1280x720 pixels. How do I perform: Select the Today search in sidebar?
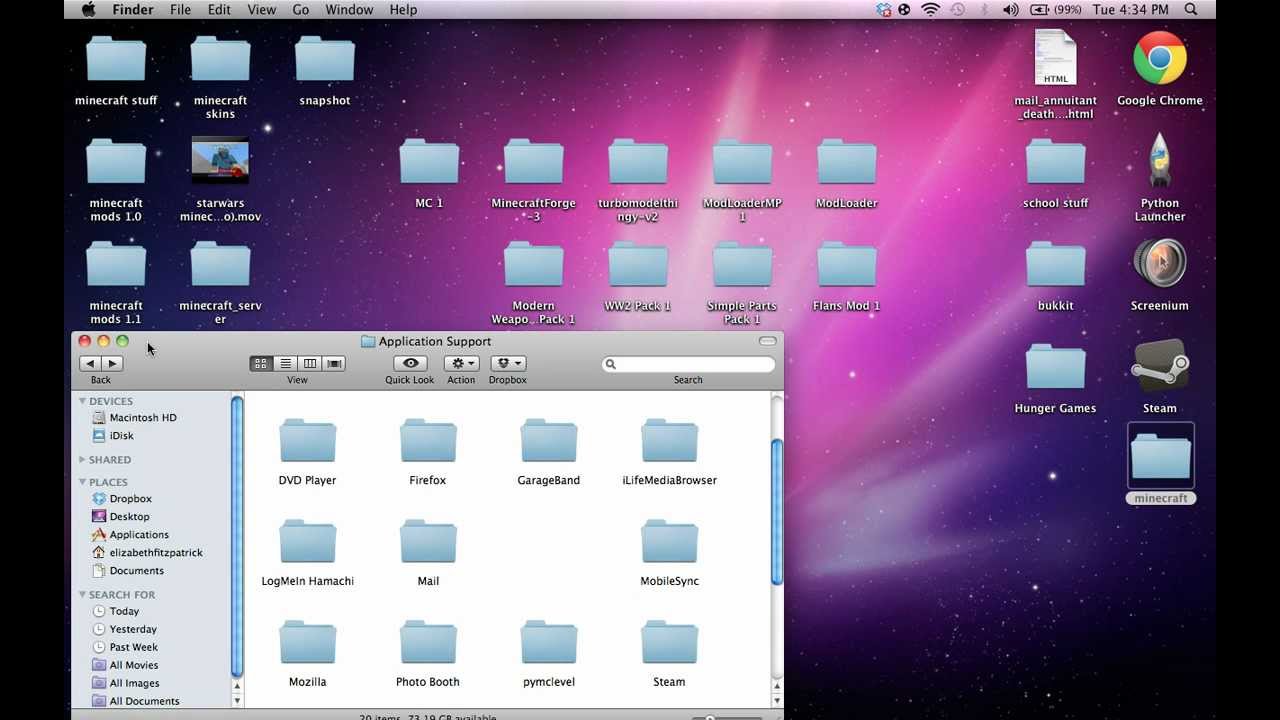(x=116, y=611)
